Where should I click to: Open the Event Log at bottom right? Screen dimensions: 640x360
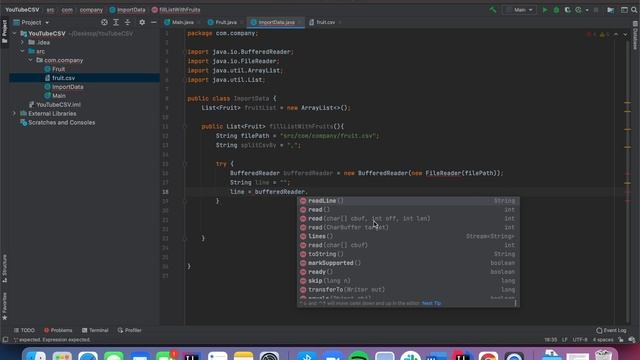611,330
